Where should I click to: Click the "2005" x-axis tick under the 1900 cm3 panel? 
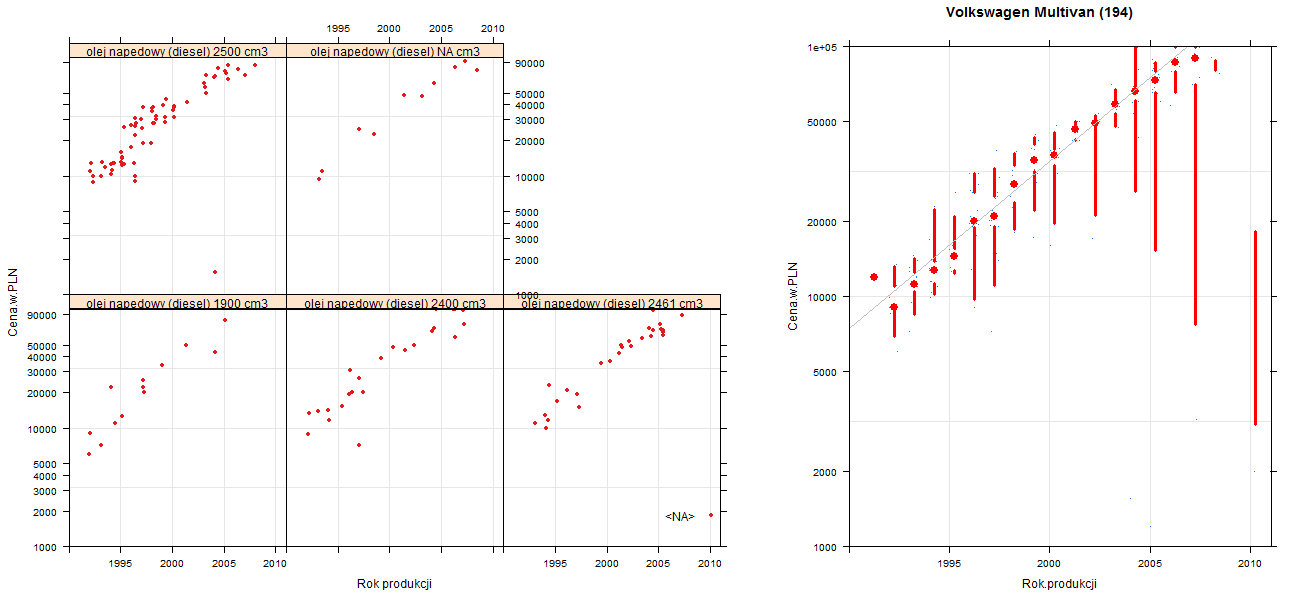[224, 563]
